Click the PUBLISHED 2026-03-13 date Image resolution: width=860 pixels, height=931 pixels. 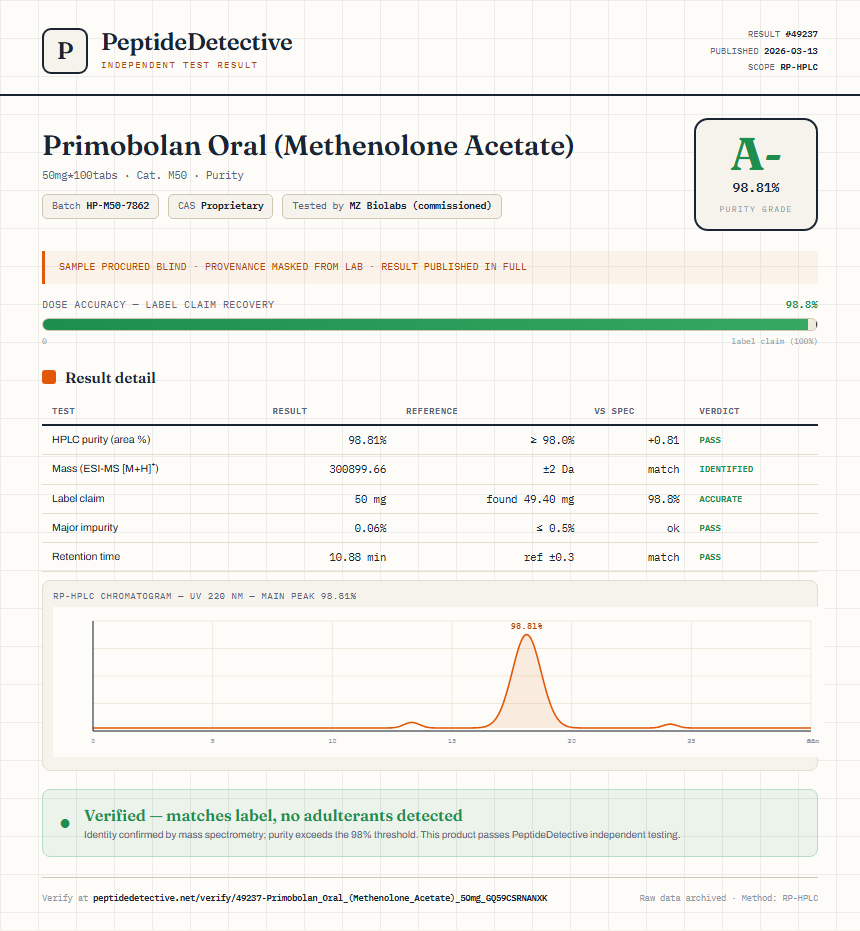tap(764, 51)
